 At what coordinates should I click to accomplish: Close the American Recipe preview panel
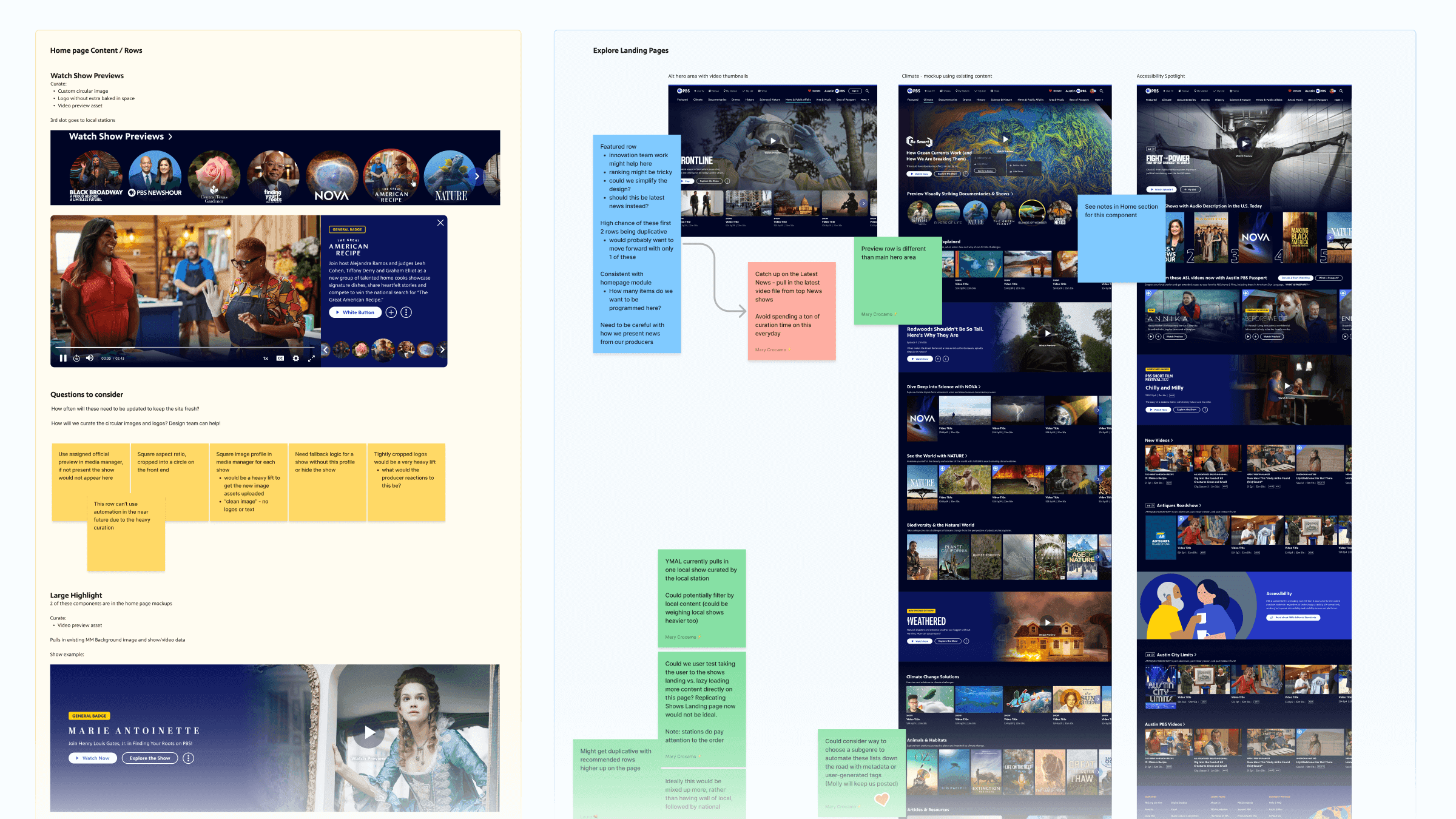point(440,223)
